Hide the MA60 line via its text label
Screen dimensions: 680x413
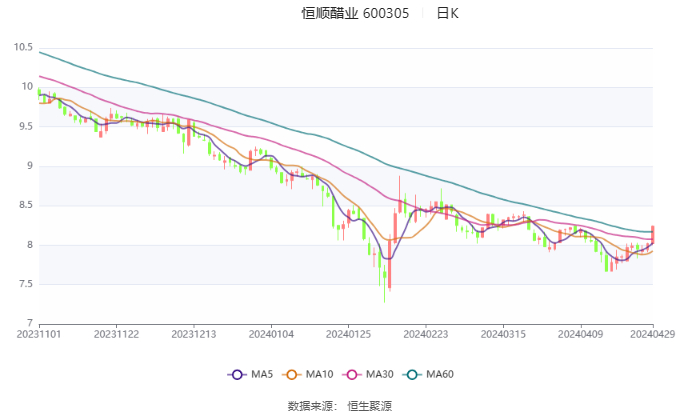click(x=439, y=374)
